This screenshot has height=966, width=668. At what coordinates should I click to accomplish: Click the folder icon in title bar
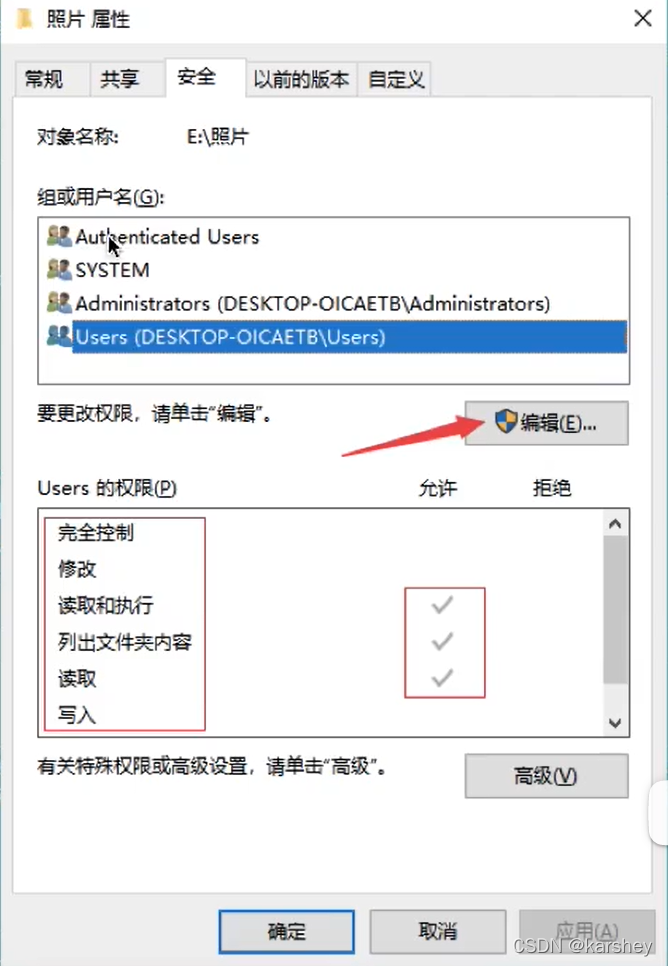coord(25,19)
